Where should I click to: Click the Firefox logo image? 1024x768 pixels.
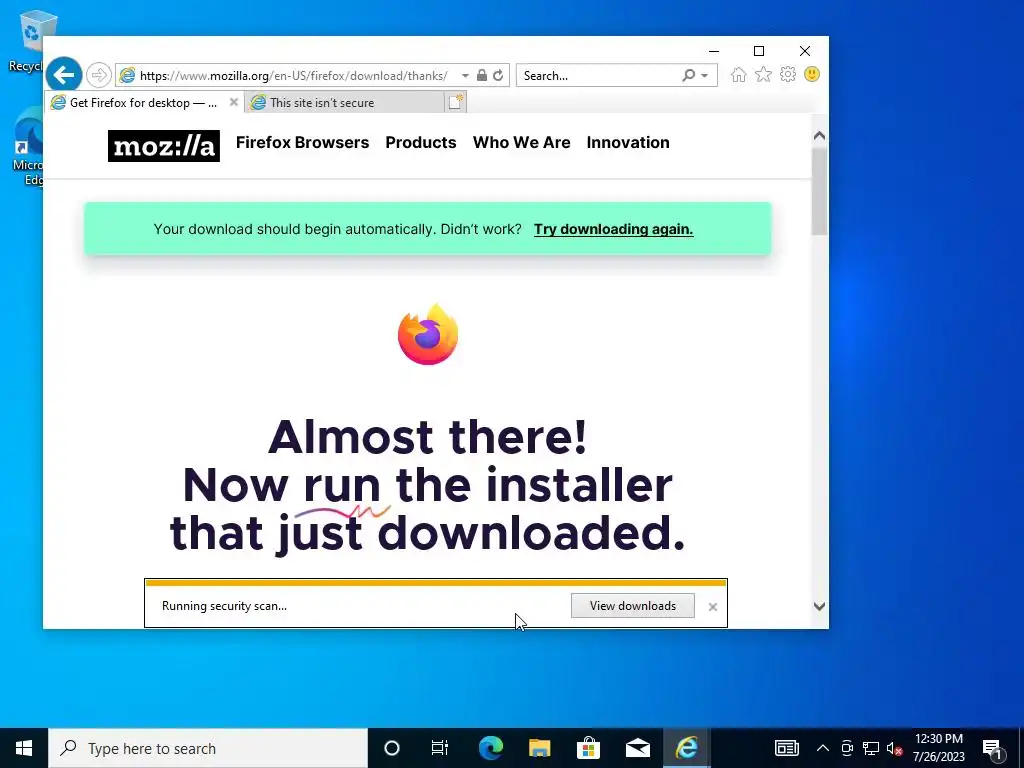(428, 334)
